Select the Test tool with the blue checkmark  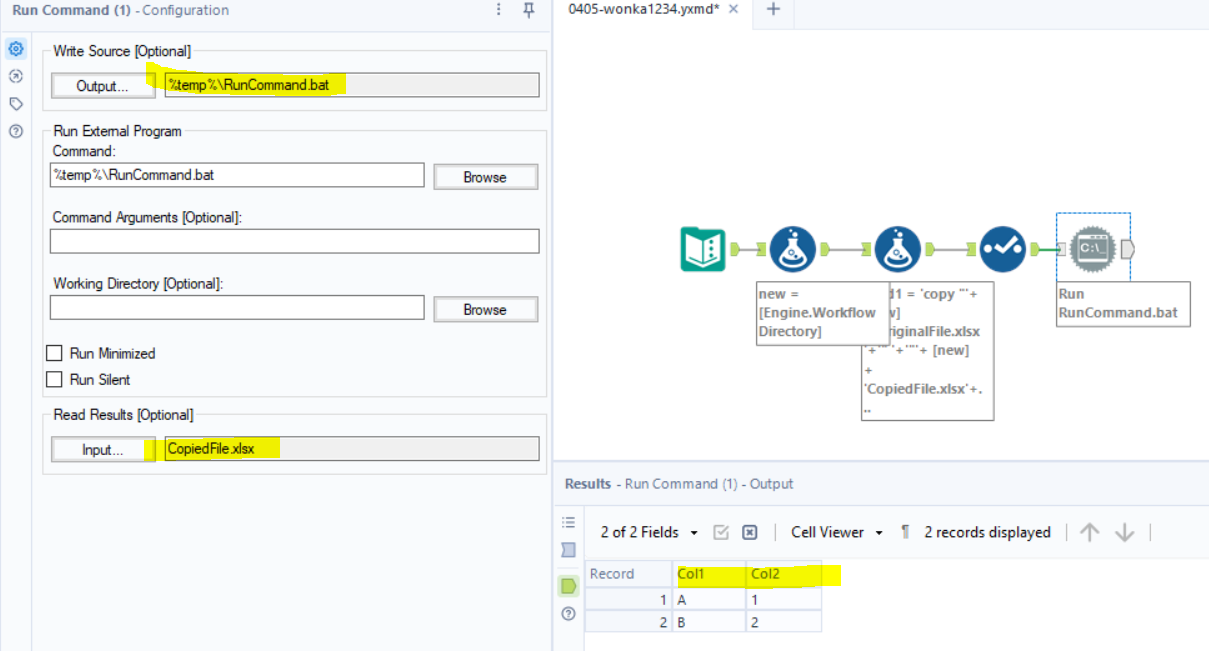click(x=1002, y=249)
